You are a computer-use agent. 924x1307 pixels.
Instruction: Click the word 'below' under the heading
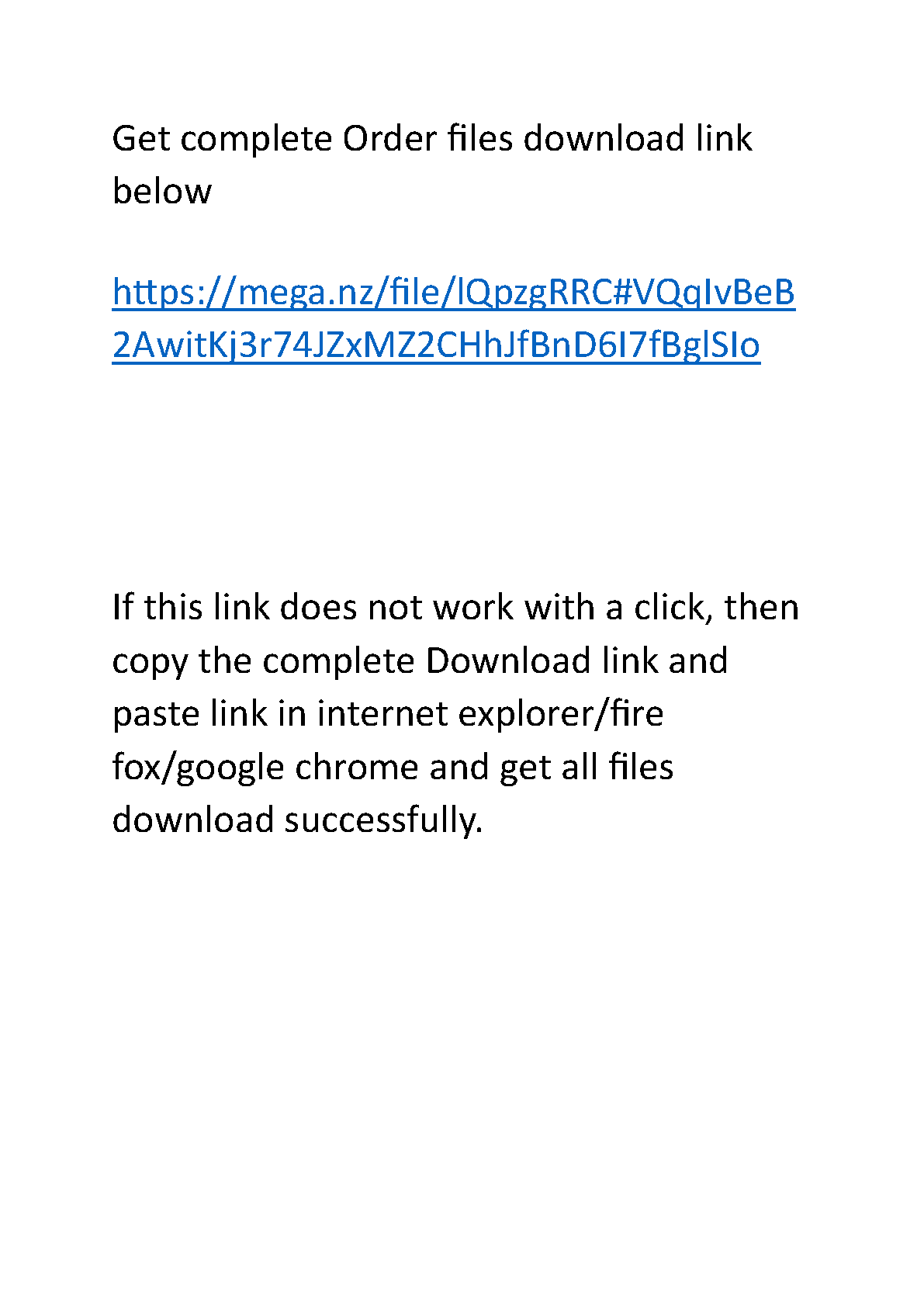click(x=161, y=191)
